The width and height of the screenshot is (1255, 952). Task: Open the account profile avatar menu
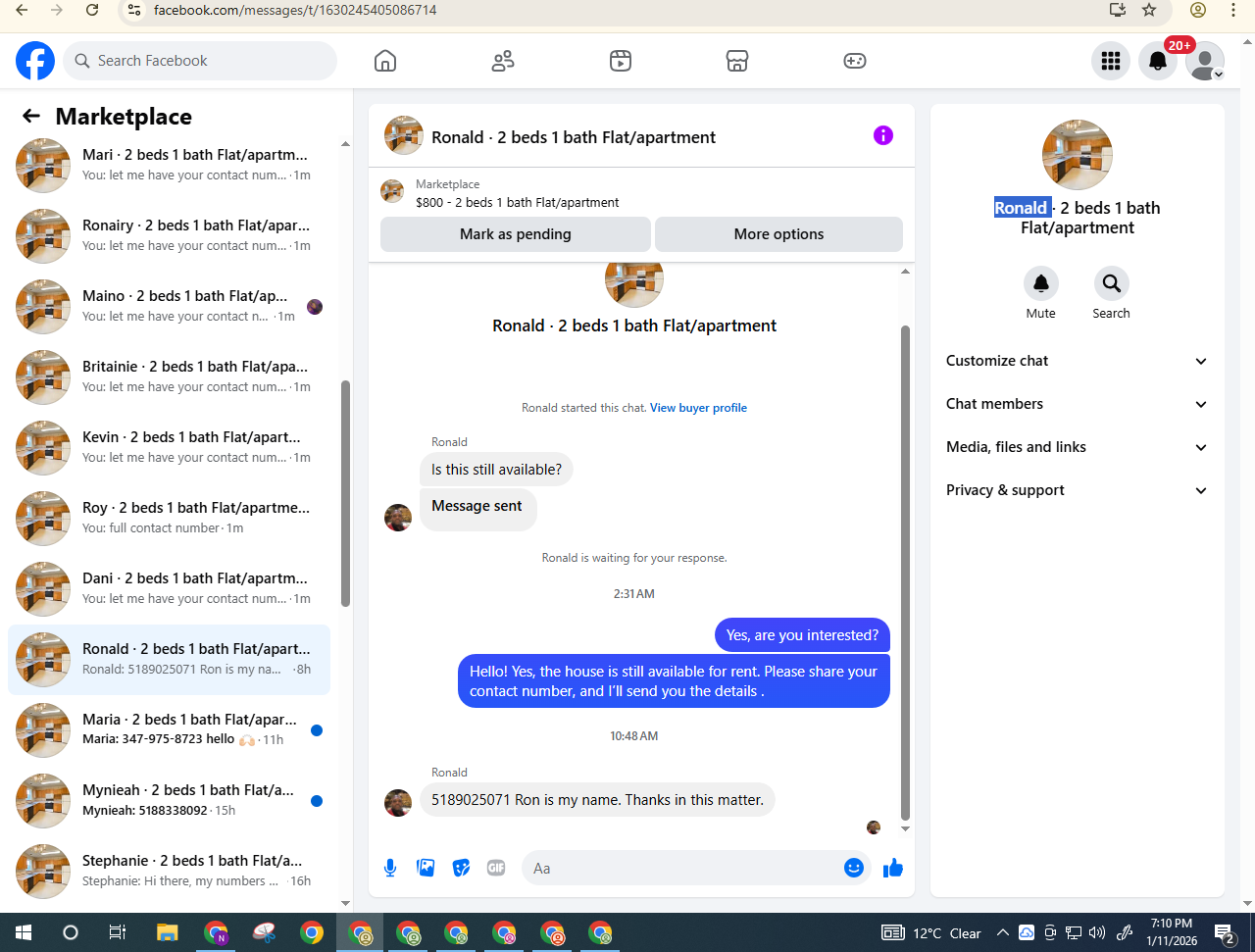coord(1205,61)
